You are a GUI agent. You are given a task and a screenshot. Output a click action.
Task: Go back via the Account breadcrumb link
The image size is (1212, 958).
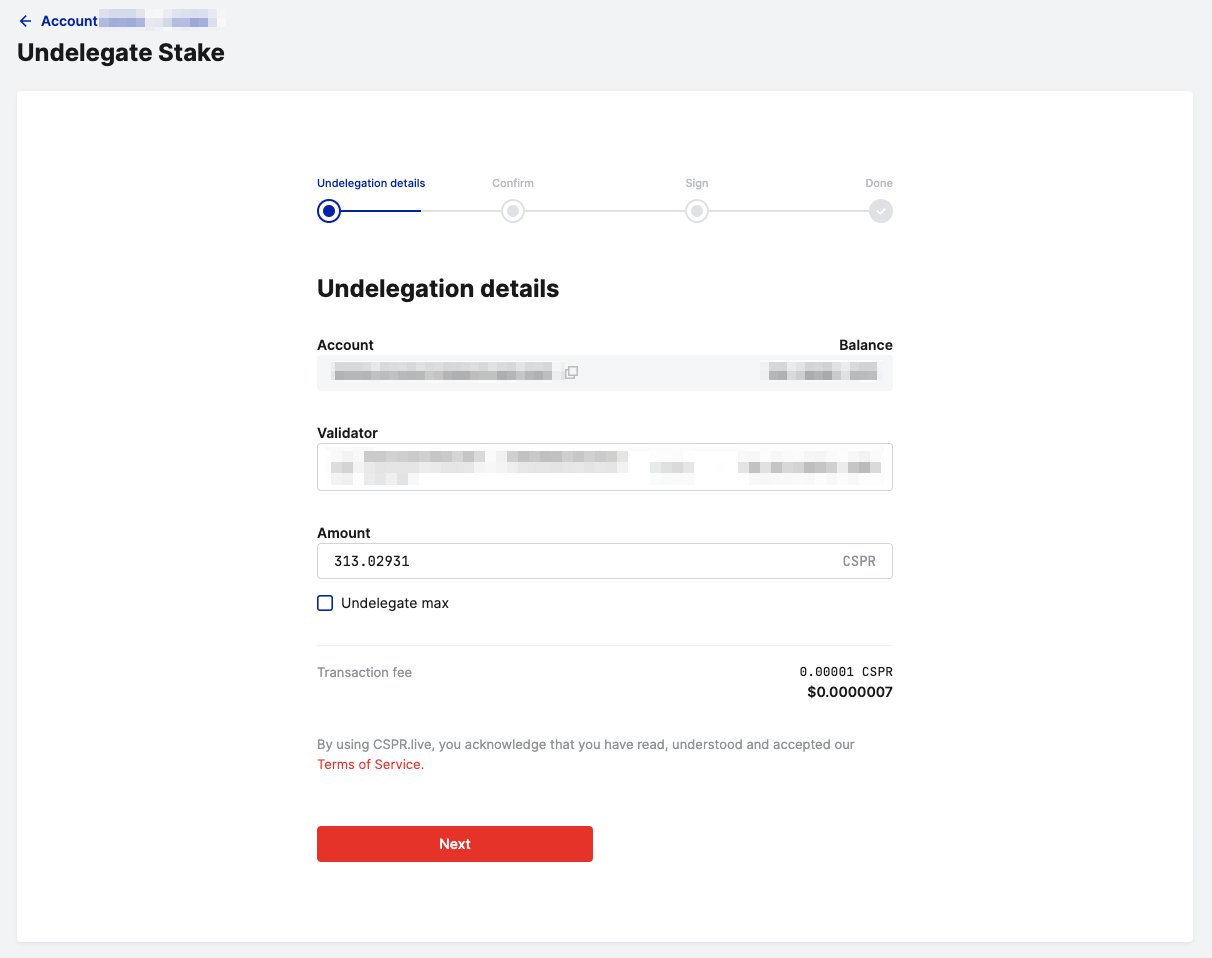(69, 21)
